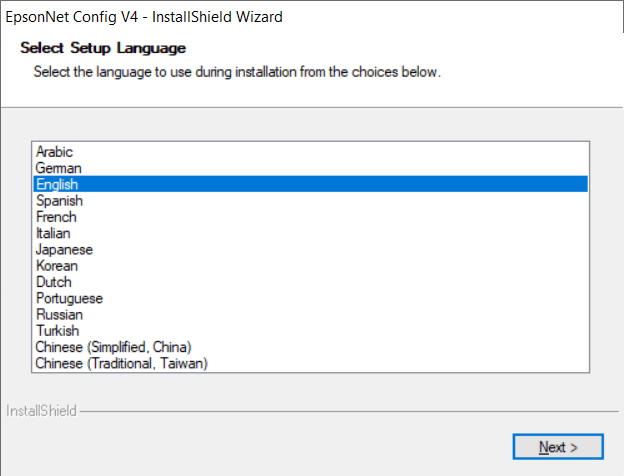Click the EpsonNet Config V4 title bar

pyautogui.click(x=144, y=17)
